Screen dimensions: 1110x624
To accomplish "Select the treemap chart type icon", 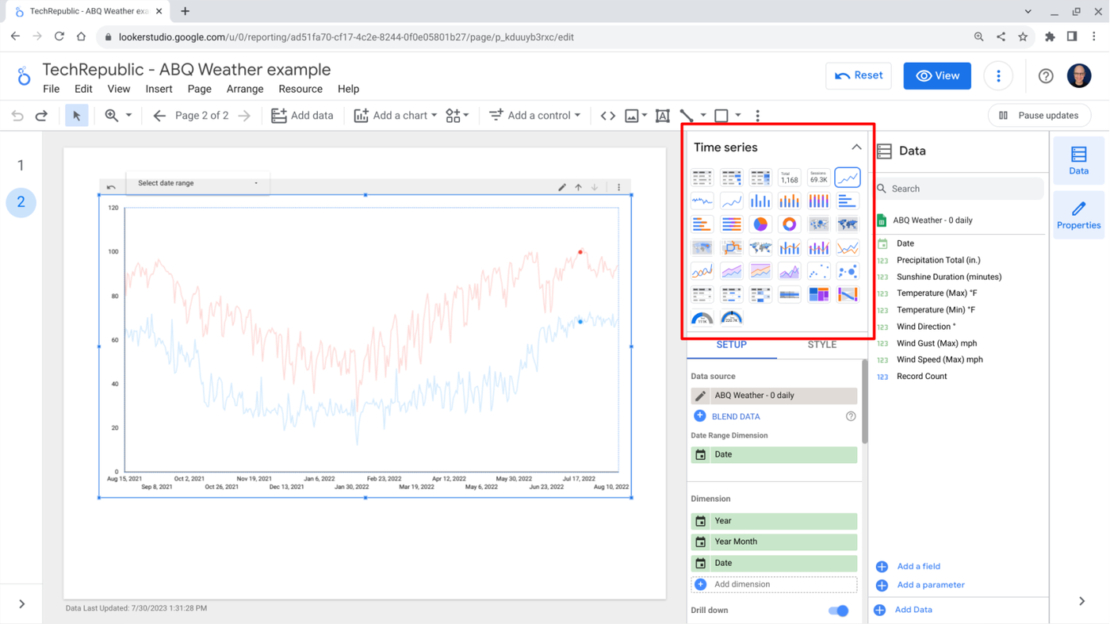I will (x=818, y=295).
